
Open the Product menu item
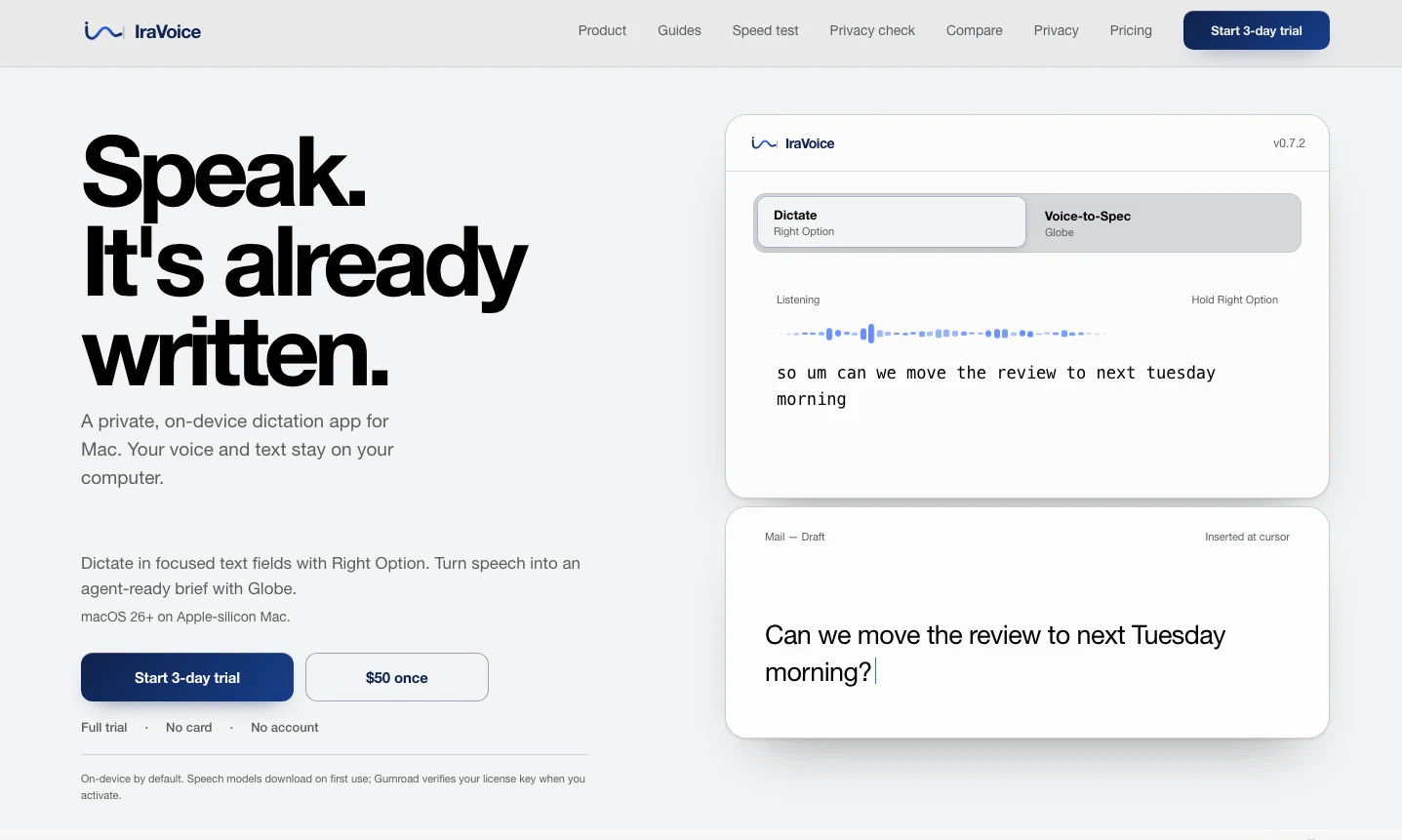point(602,30)
